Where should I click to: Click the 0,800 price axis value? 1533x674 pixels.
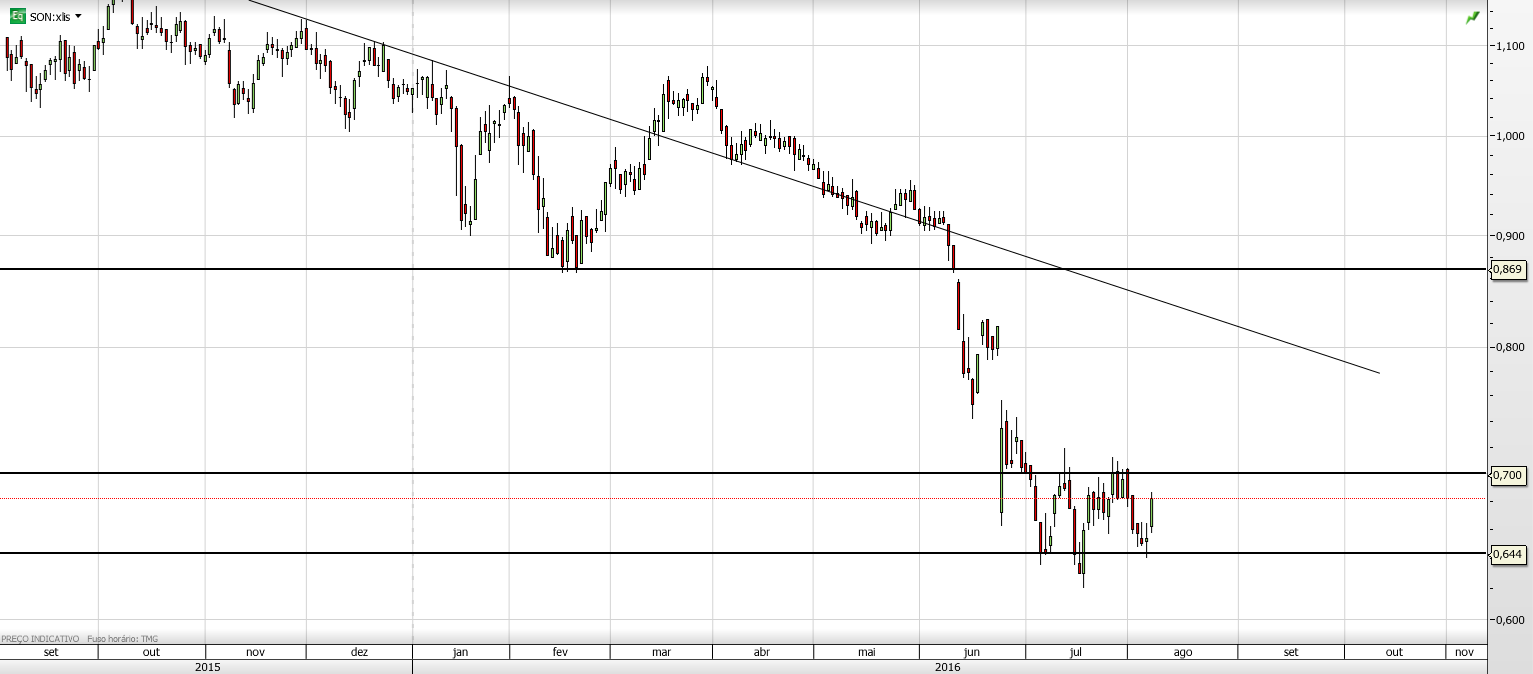pyautogui.click(x=1509, y=347)
